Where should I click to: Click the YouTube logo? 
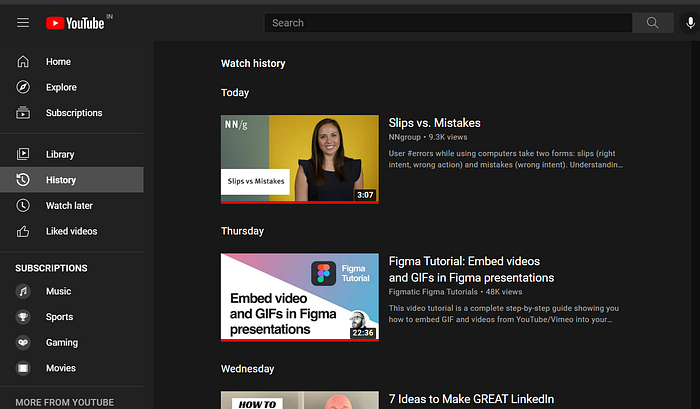[x=75, y=23]
